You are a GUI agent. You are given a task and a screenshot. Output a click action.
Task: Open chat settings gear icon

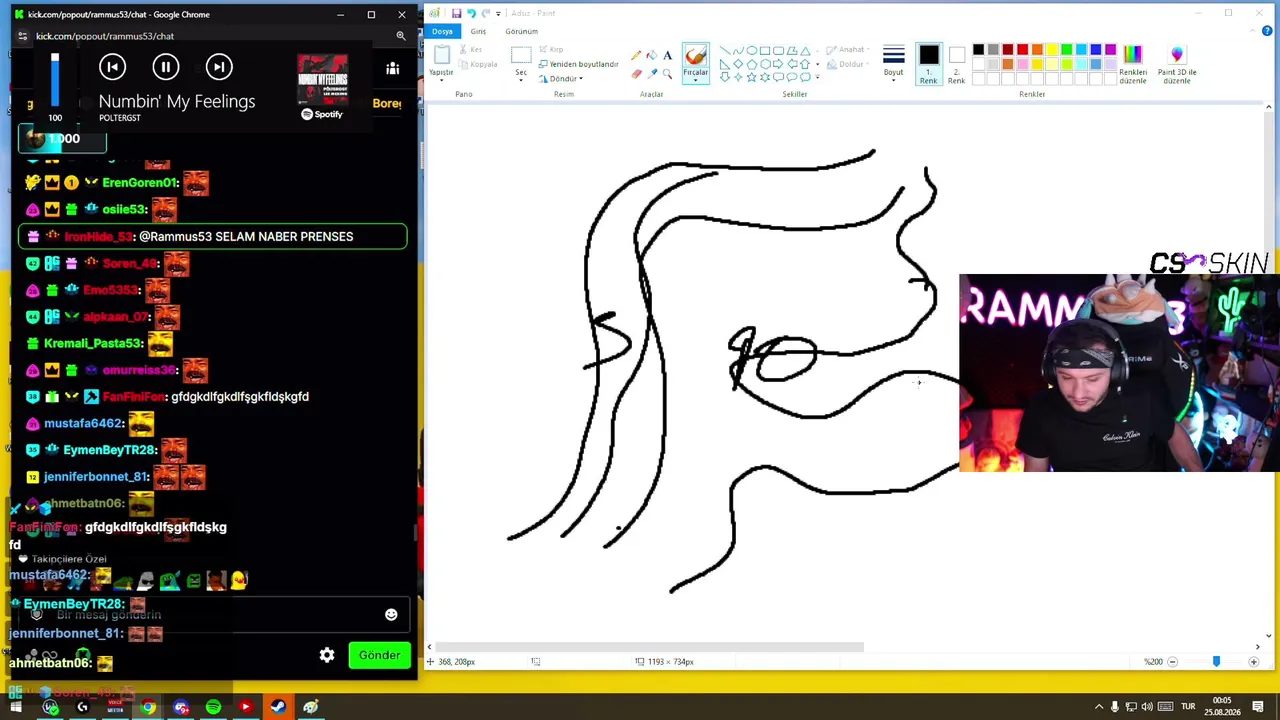point(327,655)
